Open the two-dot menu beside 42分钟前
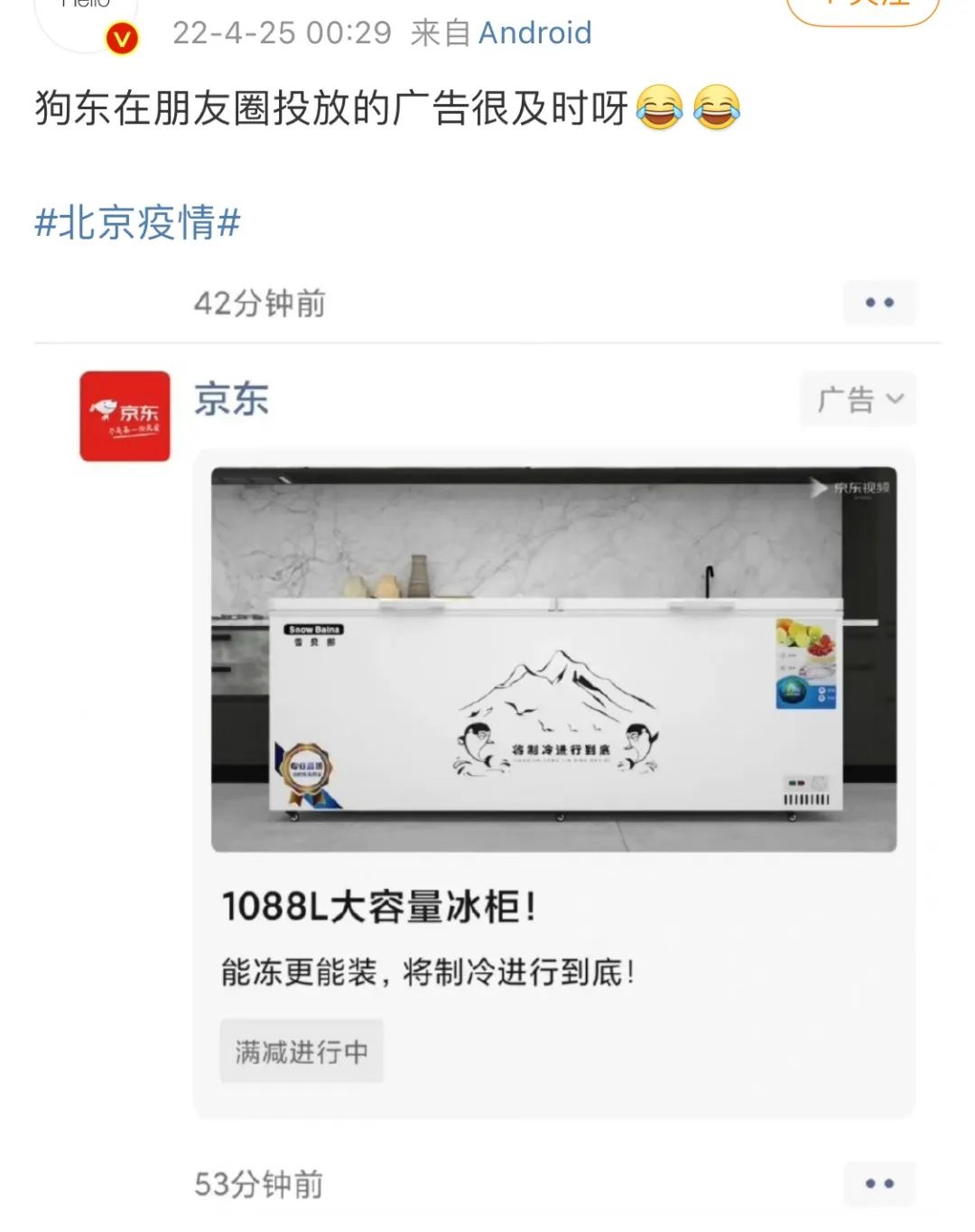The width and height of the screenshot is (975, 1232). [879, 303]
